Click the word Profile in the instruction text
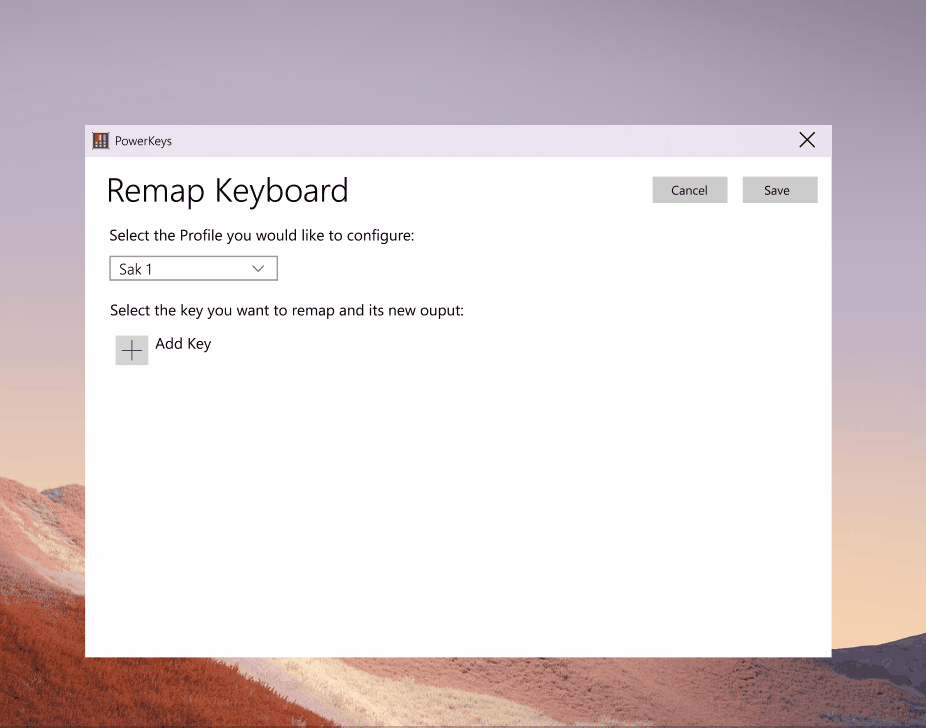The image size is (926, 728). point(201,236)
